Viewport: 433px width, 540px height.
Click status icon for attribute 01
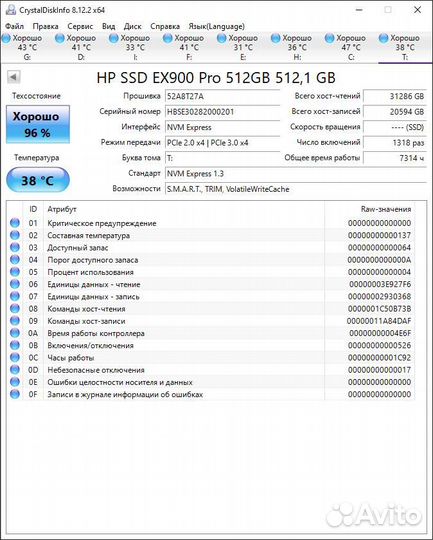15,223
